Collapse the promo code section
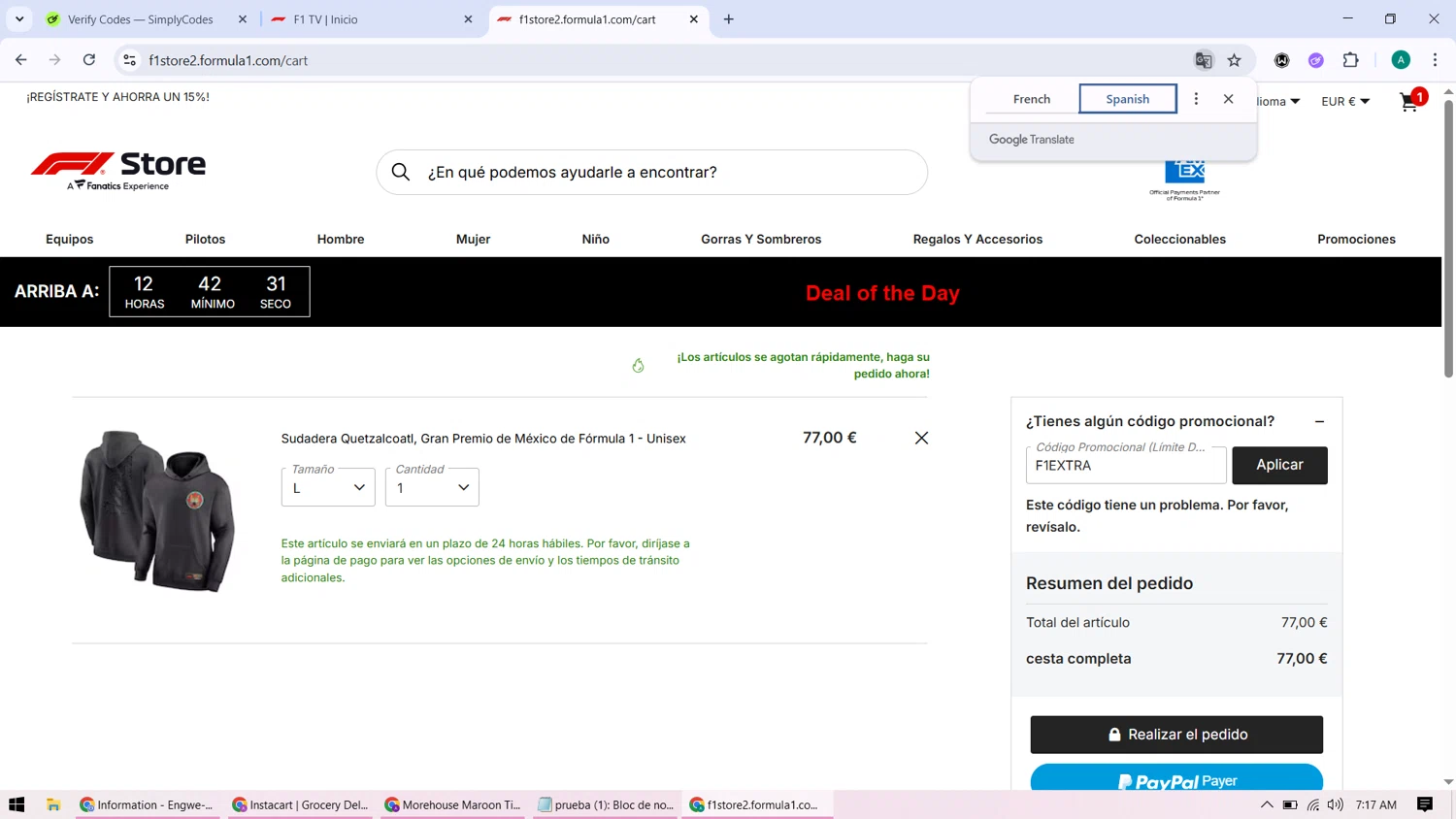This screenshot has height=819, width=1456. [1319, 421]
